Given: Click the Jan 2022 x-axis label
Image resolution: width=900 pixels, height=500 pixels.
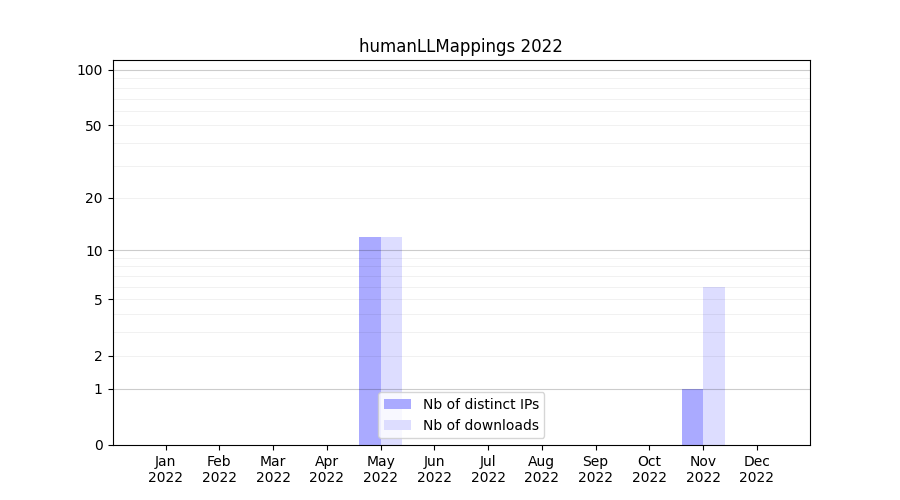Looking at the screenshot, I should [166, 469].
